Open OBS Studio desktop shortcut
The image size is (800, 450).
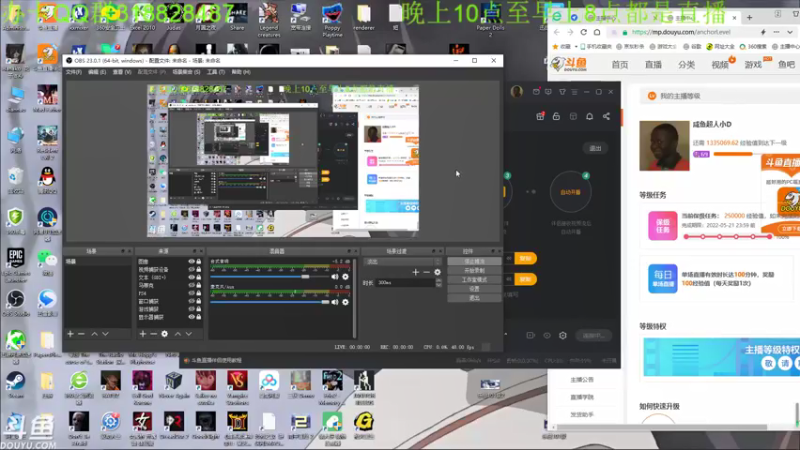15,303
